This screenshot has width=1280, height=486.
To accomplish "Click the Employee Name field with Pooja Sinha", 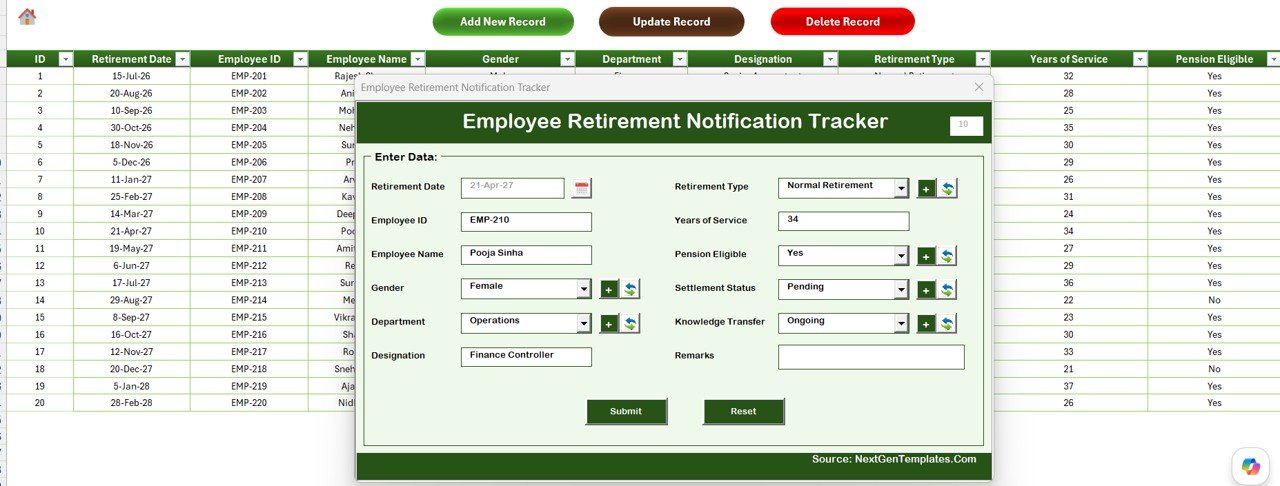I will coord(526,255).
